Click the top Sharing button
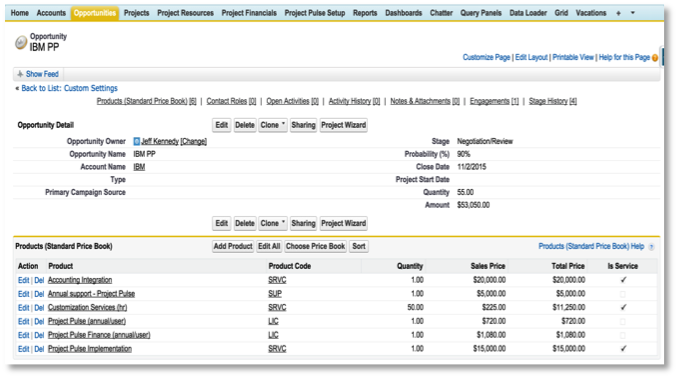The height and width of the screenshot is (378, 678). tap(303, 125)
